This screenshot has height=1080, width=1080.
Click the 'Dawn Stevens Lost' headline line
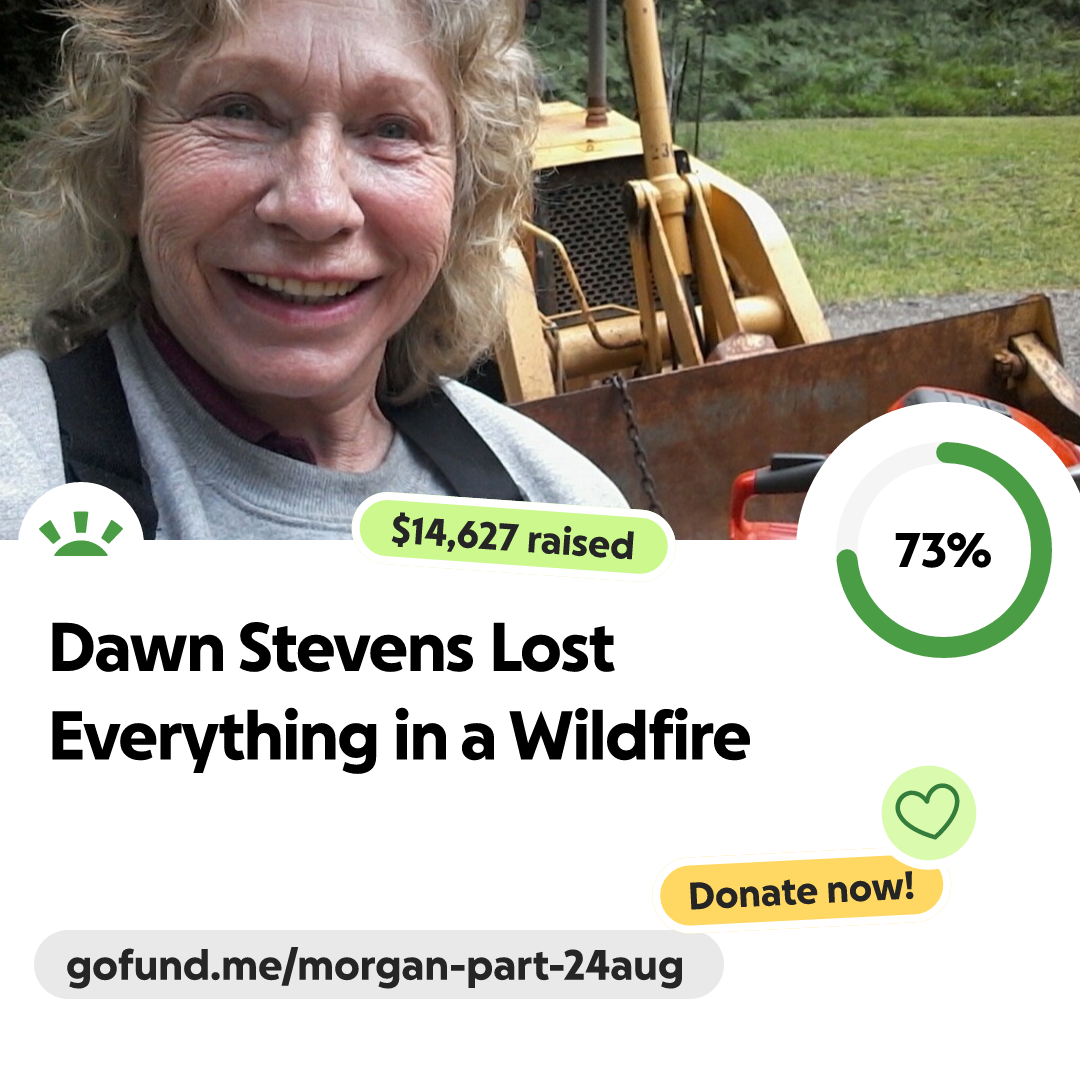[332, 647]
